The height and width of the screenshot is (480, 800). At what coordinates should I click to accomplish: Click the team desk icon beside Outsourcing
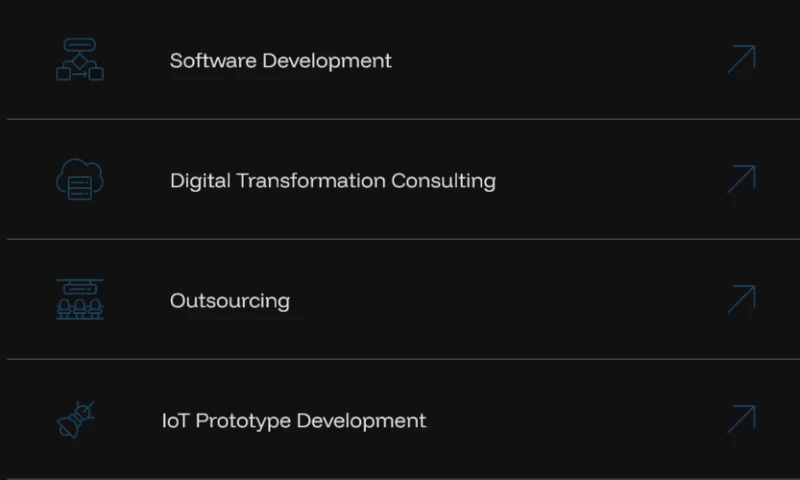(80, 300)
